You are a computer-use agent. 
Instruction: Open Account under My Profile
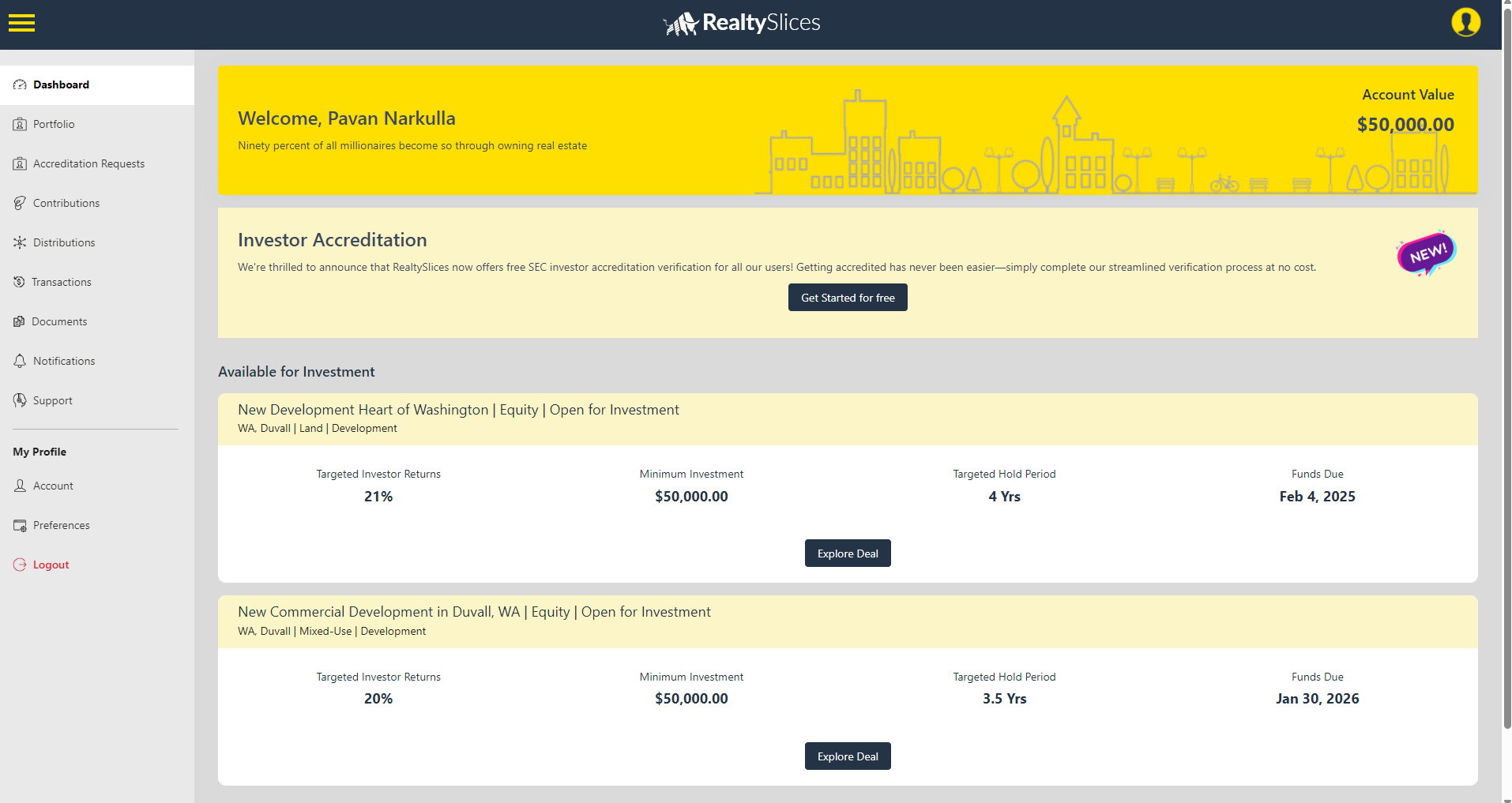tap(97, 486)
